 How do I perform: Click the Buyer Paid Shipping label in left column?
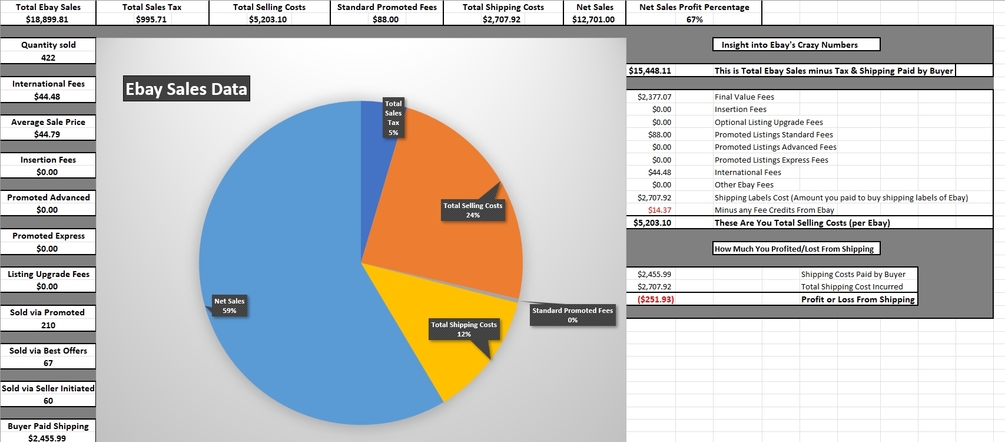pos(48,426)
